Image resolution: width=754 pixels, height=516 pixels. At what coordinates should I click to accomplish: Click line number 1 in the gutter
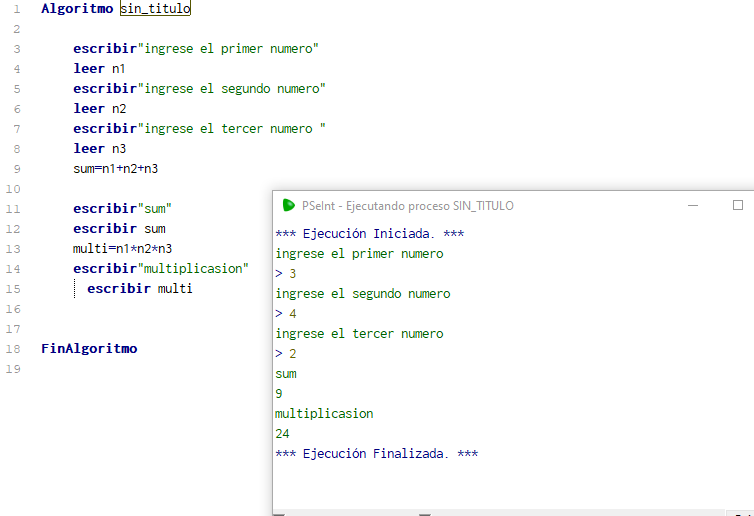coord(16,9)
